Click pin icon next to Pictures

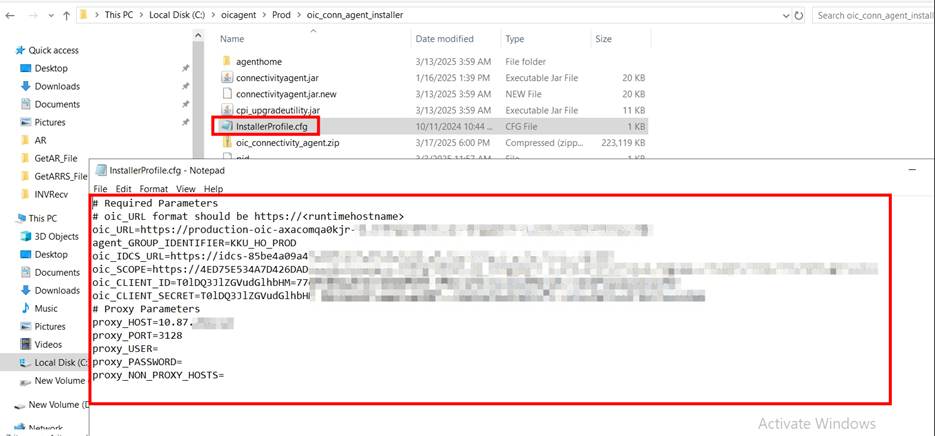coord(185,122)
